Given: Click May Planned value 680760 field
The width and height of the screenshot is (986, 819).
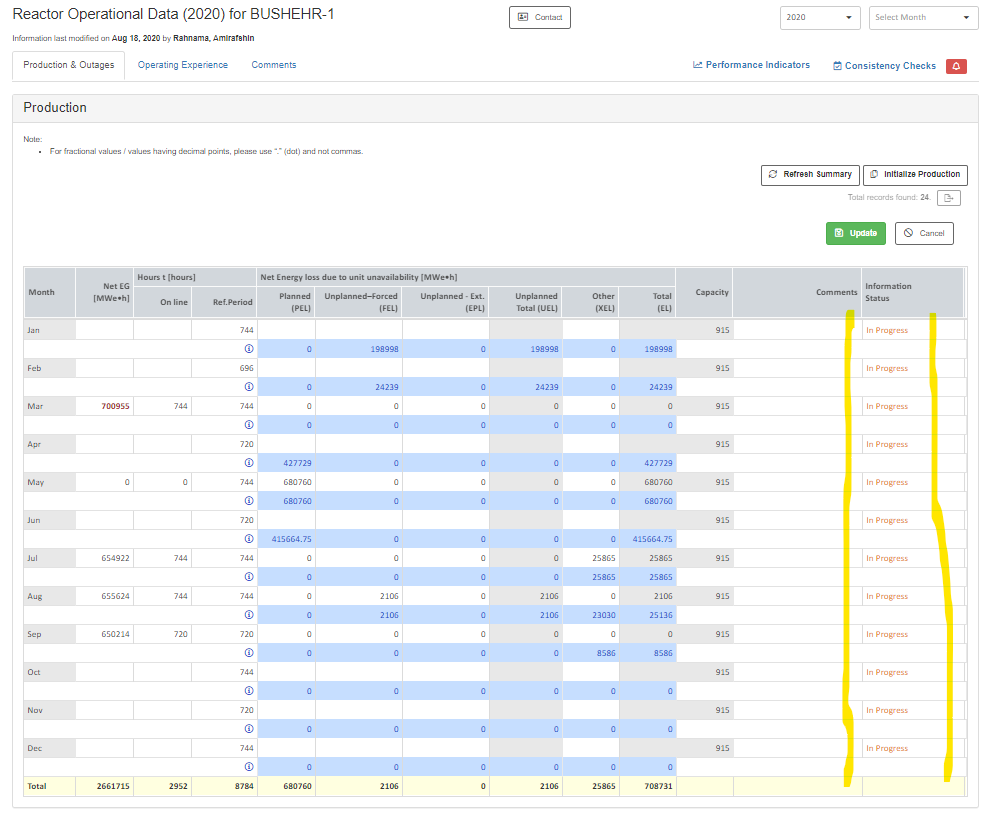Looking at the screenshot, I should (286, 482).
